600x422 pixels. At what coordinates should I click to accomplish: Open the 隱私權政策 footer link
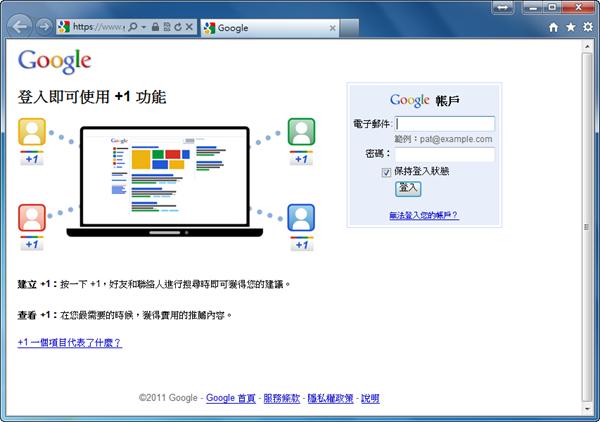[x=331, y=398]
